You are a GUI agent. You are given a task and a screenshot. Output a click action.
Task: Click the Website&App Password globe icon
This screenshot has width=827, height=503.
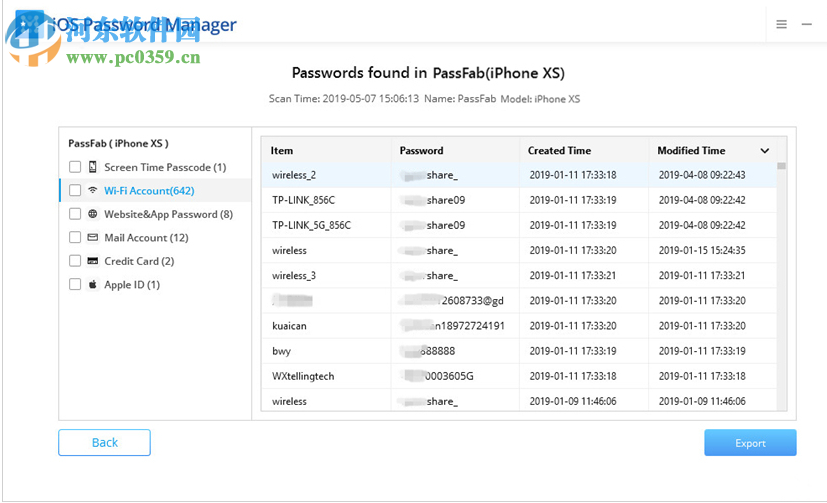93,214
